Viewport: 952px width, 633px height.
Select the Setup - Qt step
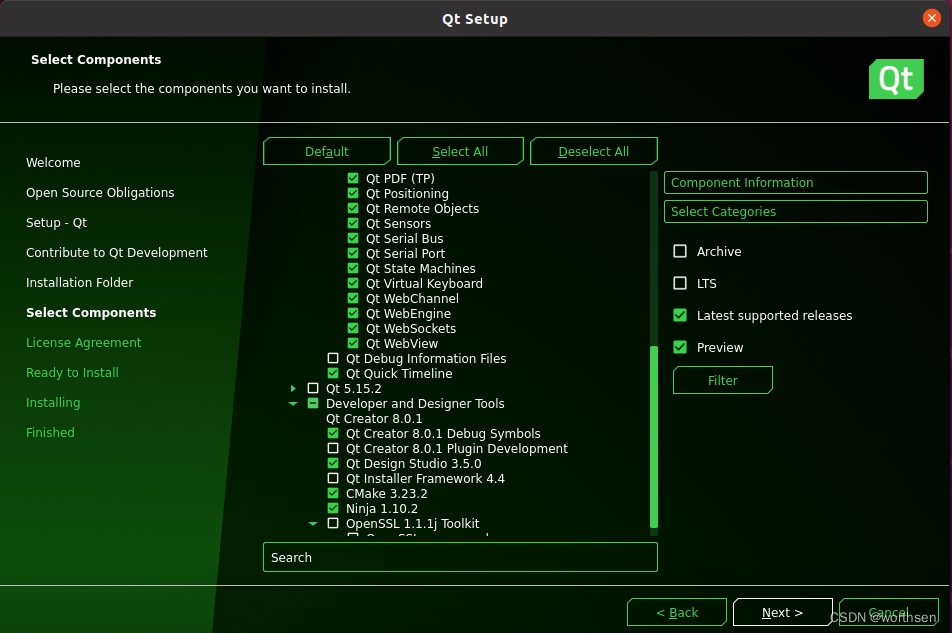[x=56, y=223]
